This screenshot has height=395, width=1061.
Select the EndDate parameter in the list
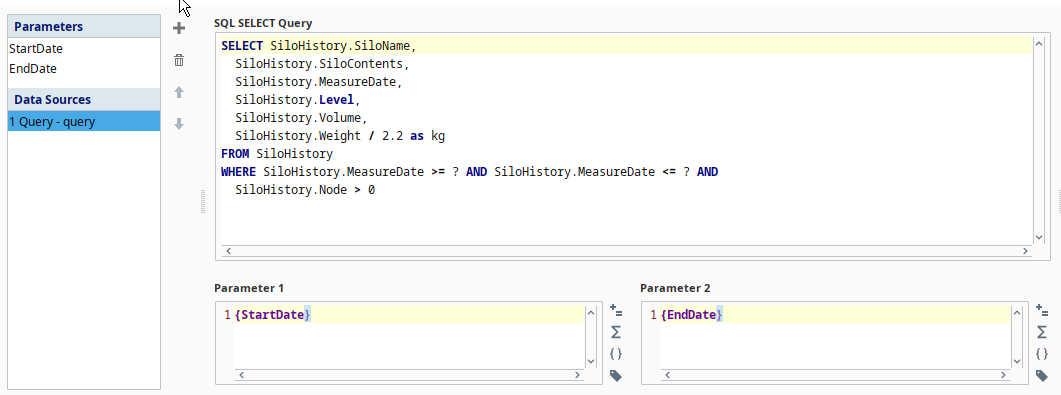[84, 69]
